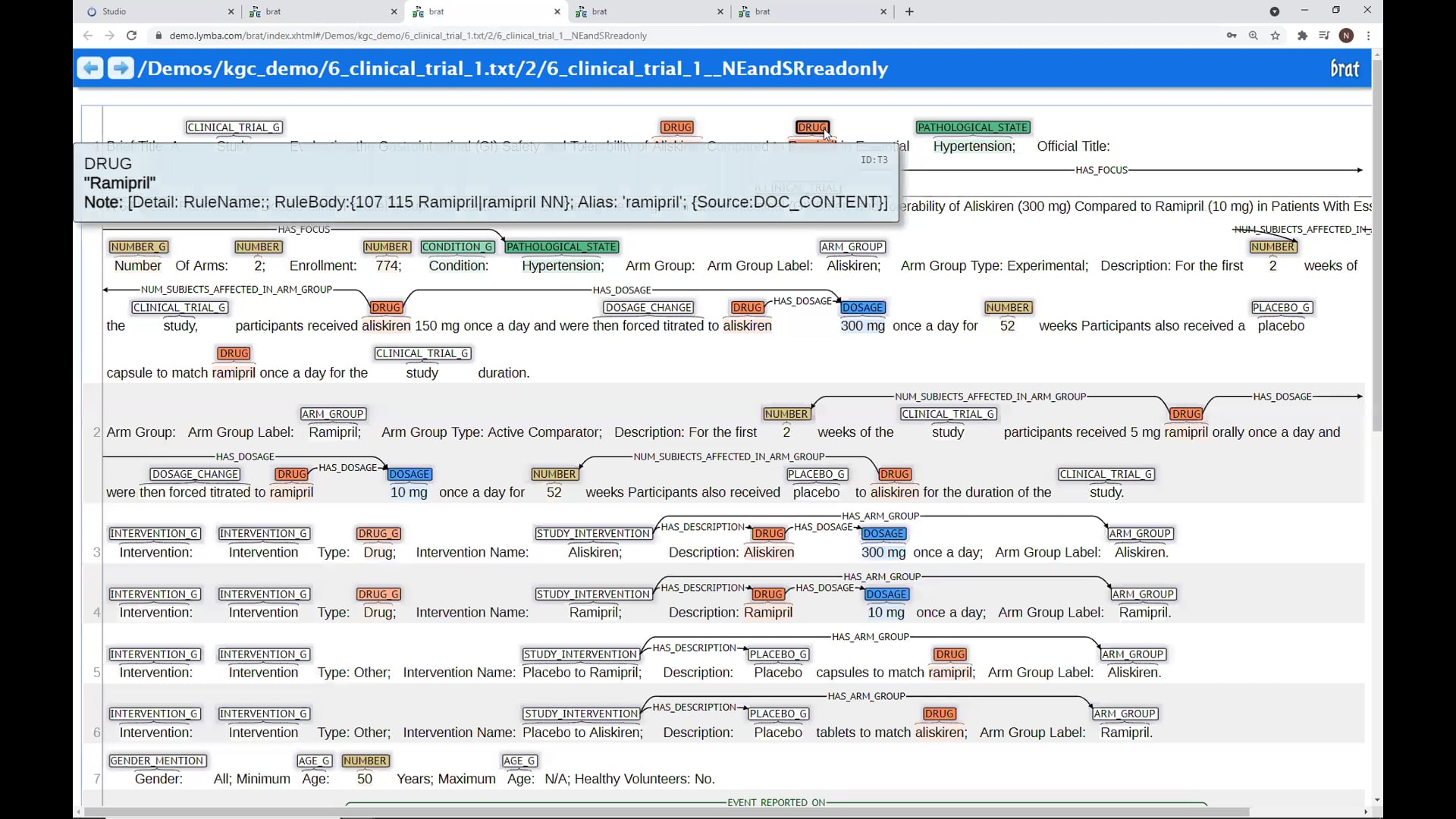Open Chrome three-dot menu
Screen dimensions: 1456x819
pos(1368,36)
